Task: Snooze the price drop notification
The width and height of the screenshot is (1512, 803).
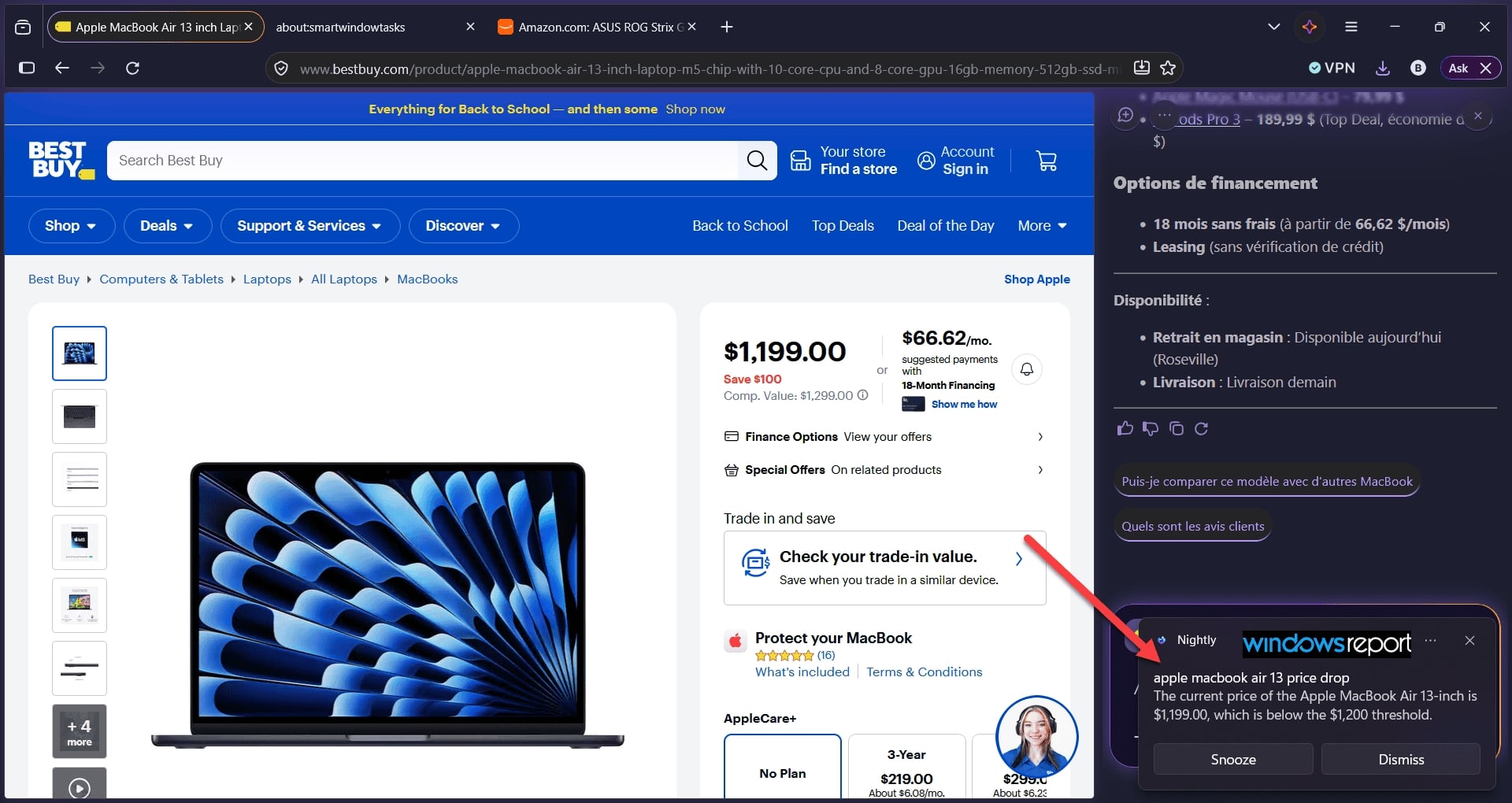Action: (x=1233, y=760)
